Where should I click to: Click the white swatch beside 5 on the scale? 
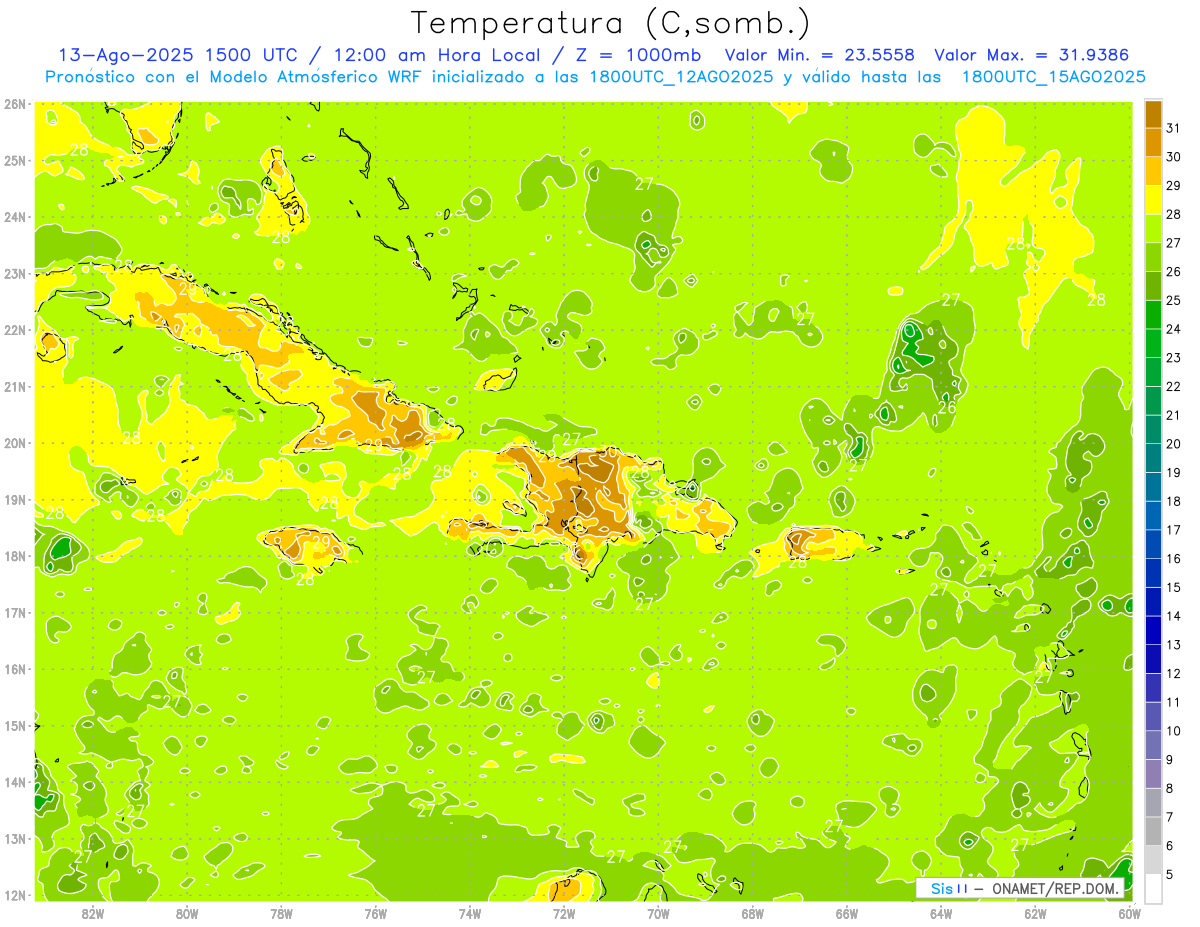point(1153,888)
